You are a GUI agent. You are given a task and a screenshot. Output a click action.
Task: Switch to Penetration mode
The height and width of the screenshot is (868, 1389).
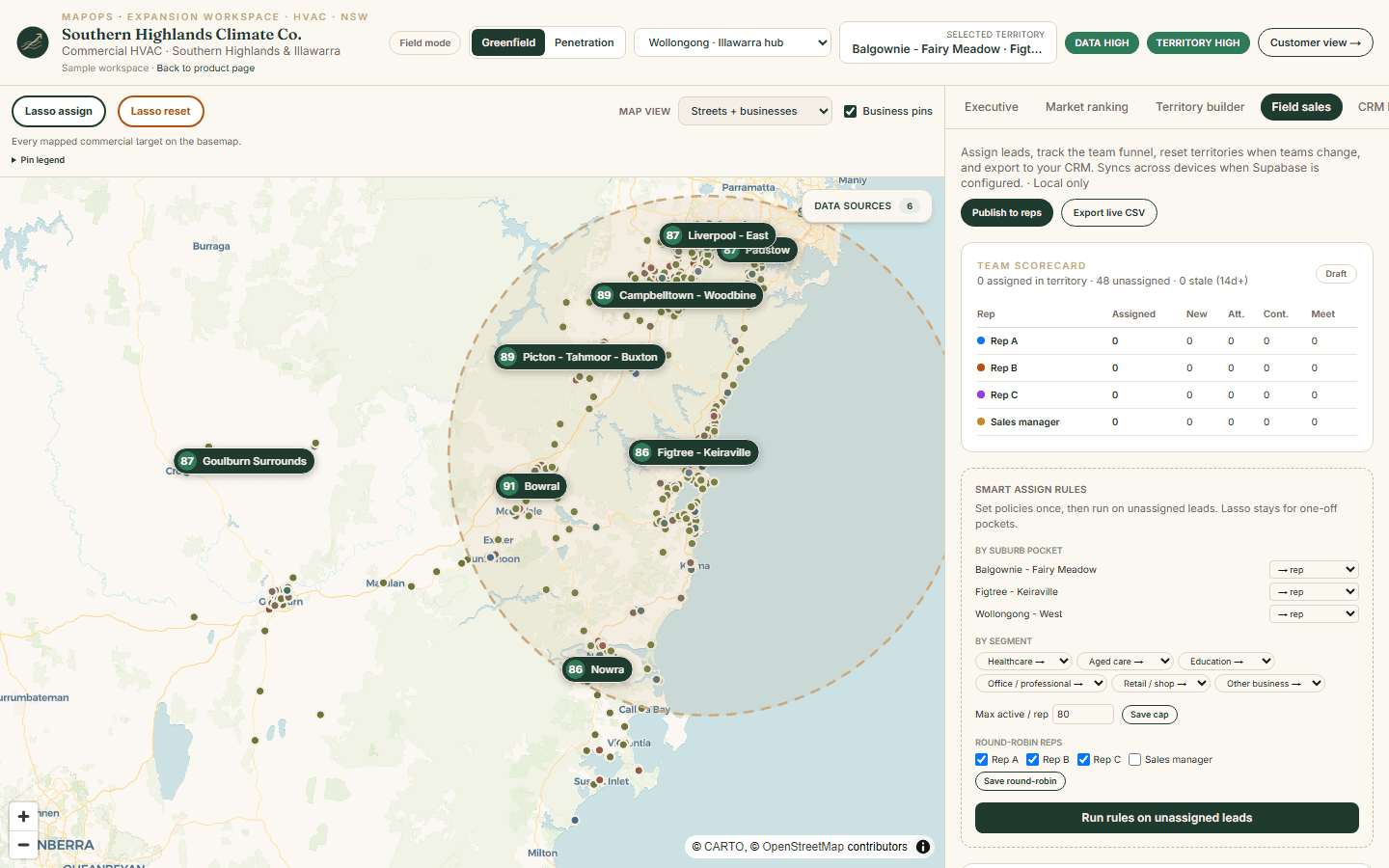coord(584,42)
